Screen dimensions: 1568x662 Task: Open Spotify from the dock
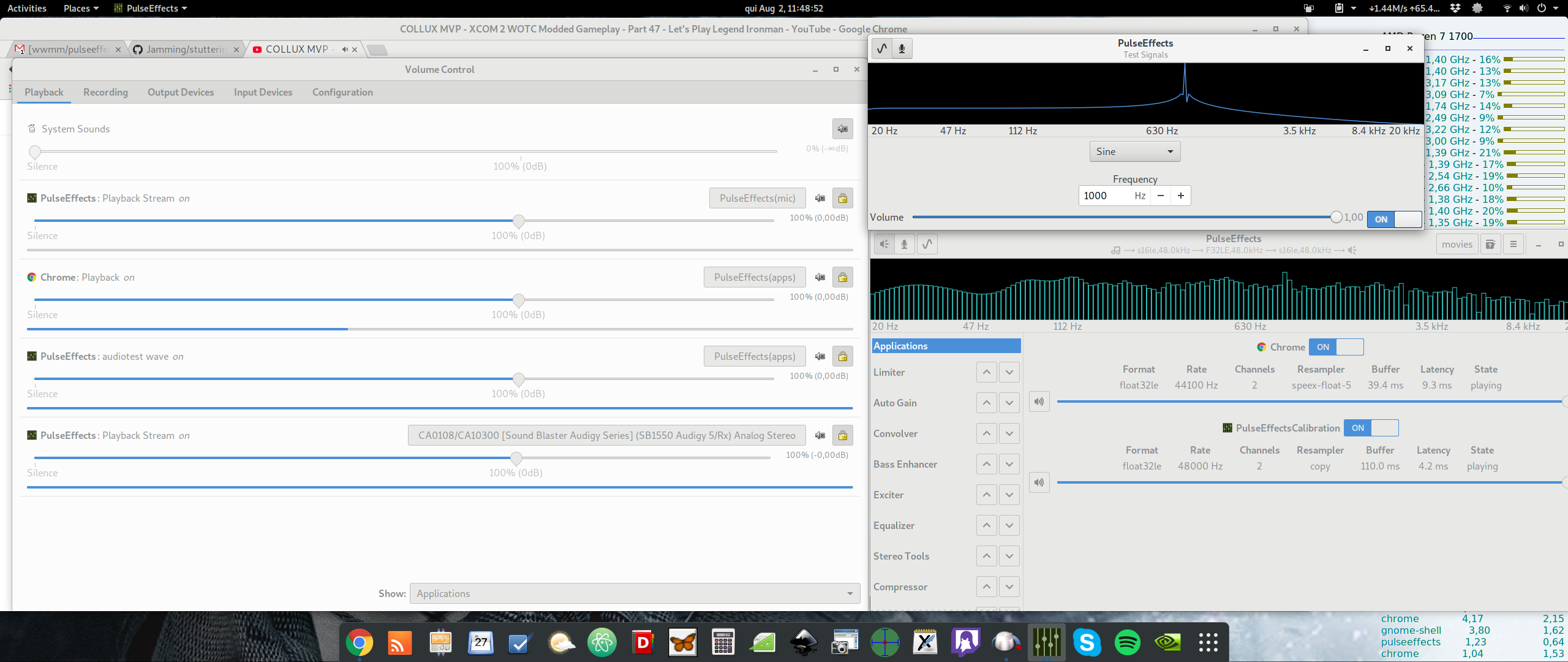(1127, 642)
